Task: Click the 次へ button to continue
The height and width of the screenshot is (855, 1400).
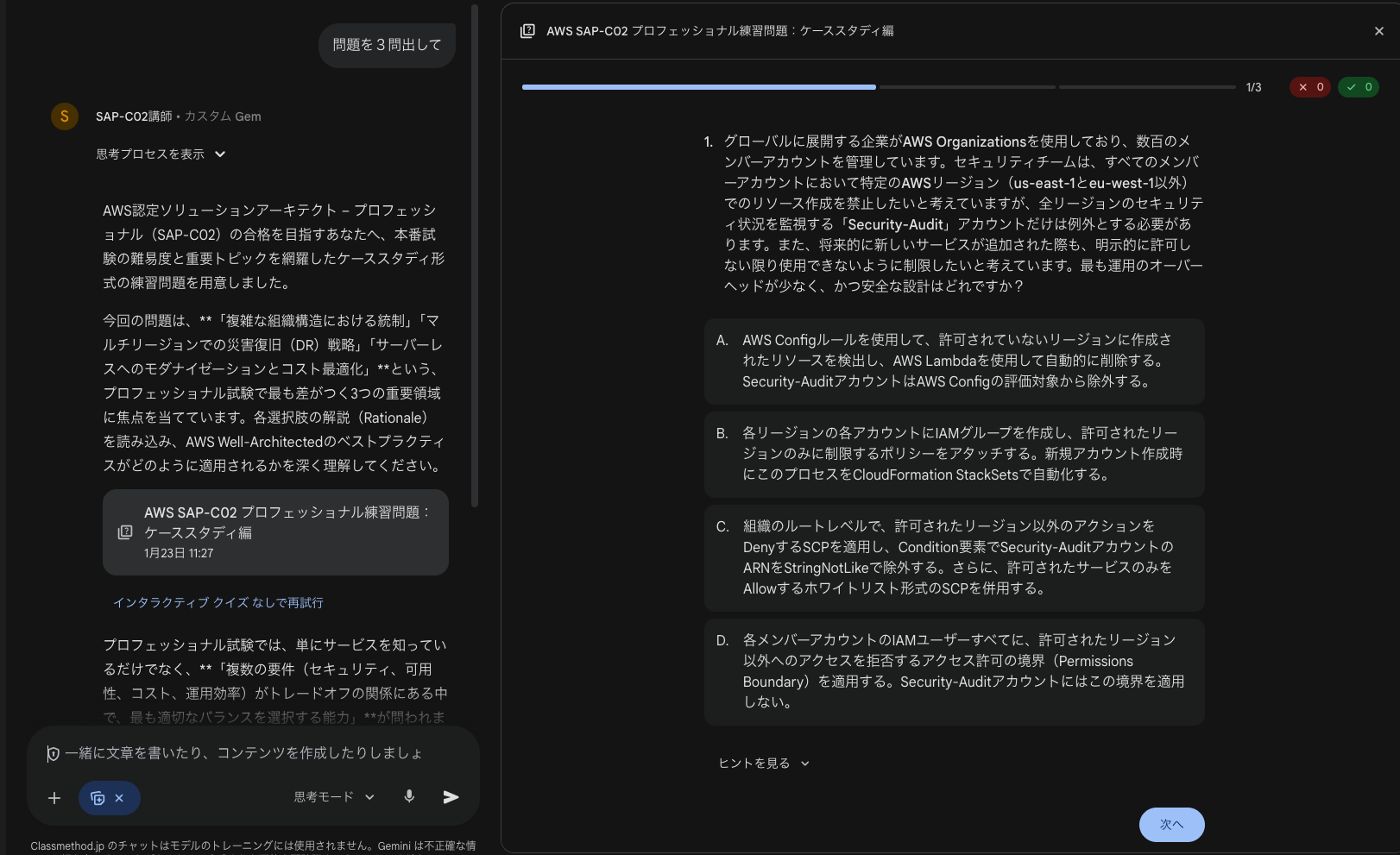Action: coord(1171,825)
